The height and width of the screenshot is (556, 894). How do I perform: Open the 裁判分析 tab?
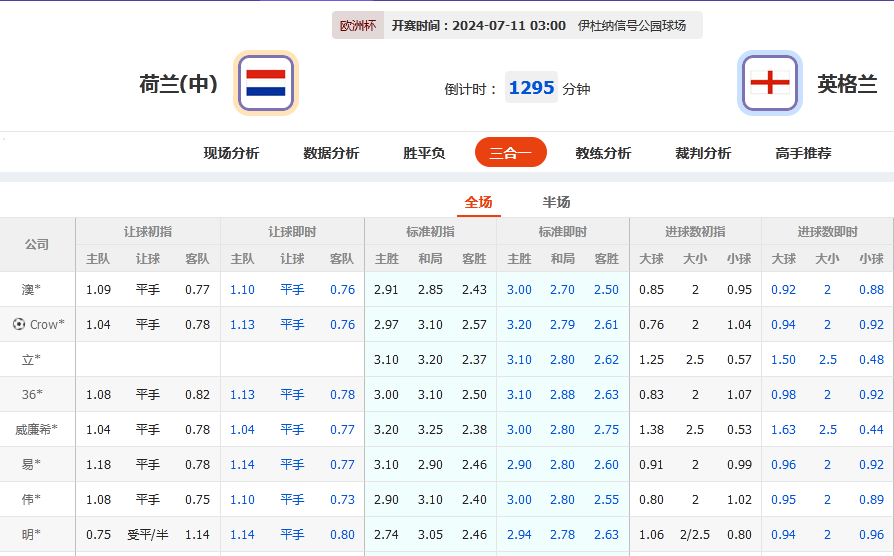point(703,153)
